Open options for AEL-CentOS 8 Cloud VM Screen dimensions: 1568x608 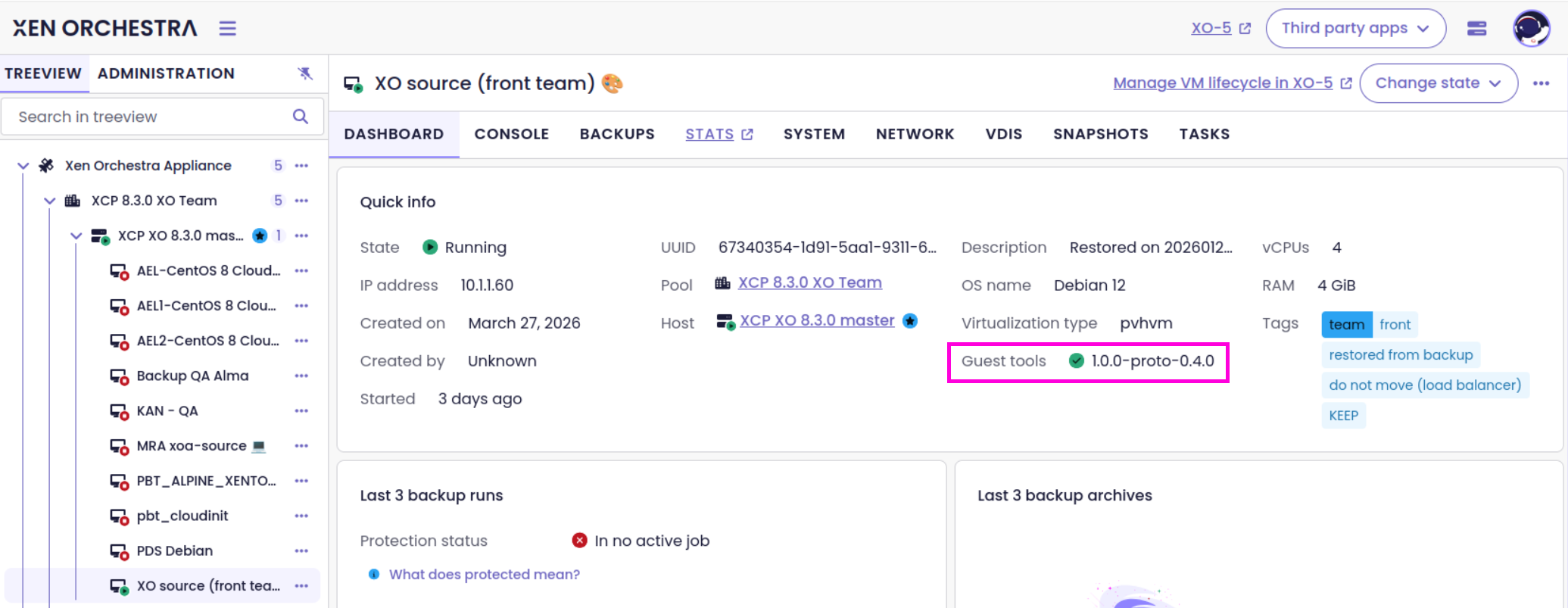pyautogui.click(x=301, y=270)
